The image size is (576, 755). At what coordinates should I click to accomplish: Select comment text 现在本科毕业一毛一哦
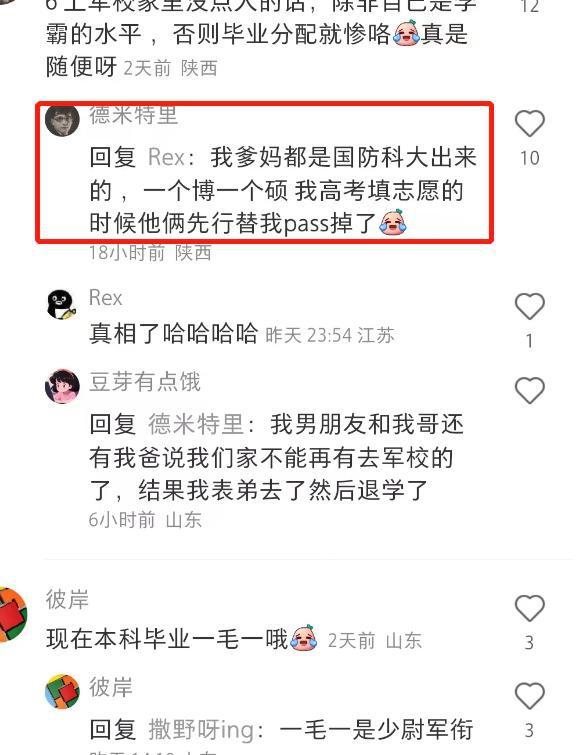coord(167,639)
